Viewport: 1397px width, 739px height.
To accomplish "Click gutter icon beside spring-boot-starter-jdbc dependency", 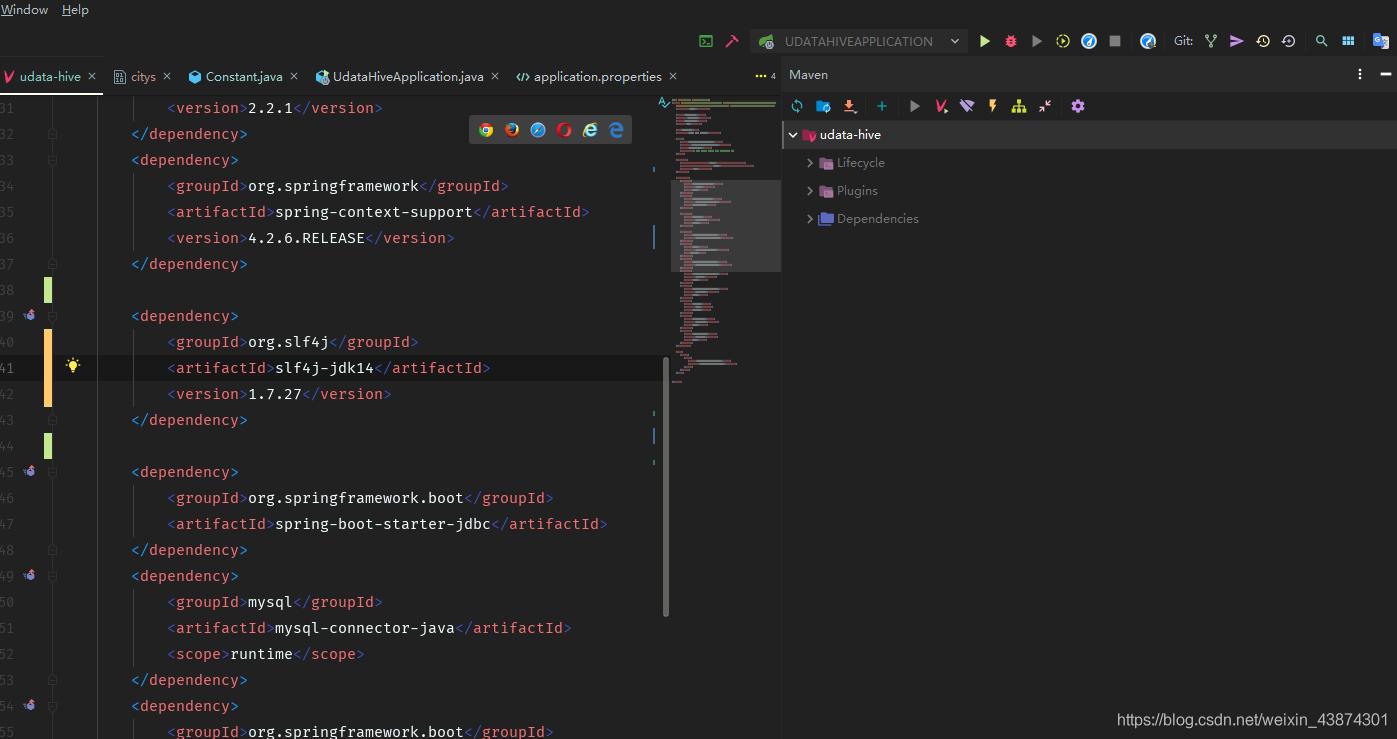I will tap(29, 471).
